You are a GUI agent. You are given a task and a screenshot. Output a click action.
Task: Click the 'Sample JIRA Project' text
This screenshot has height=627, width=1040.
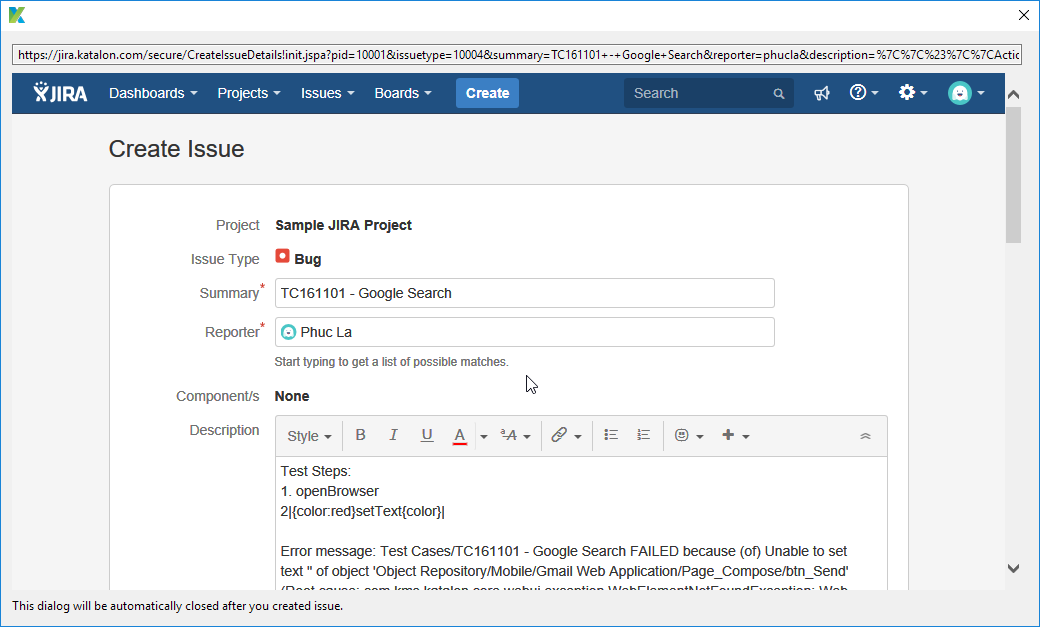pos(344,226)
